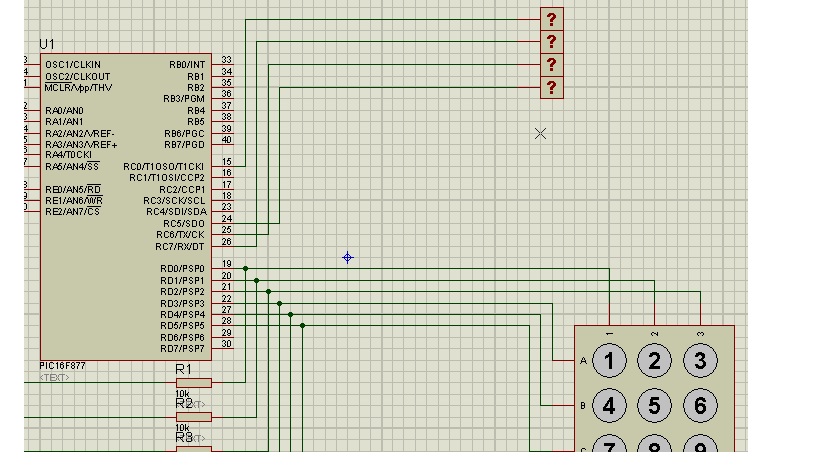Click keypad button 1
This screenshot has width=819, height=466.
tap(609, 360)
